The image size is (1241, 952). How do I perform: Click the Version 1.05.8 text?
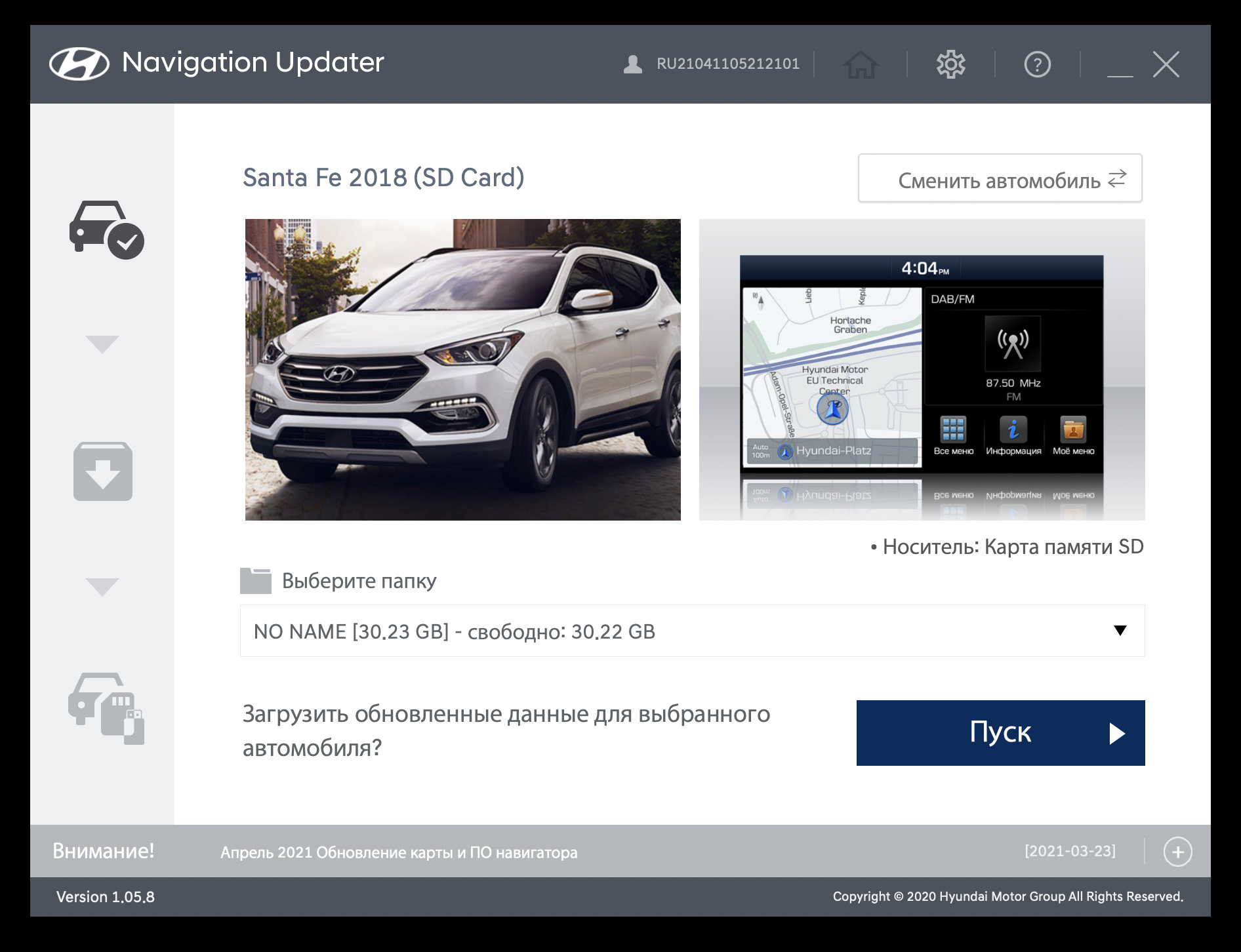click(x=106, y=897)
